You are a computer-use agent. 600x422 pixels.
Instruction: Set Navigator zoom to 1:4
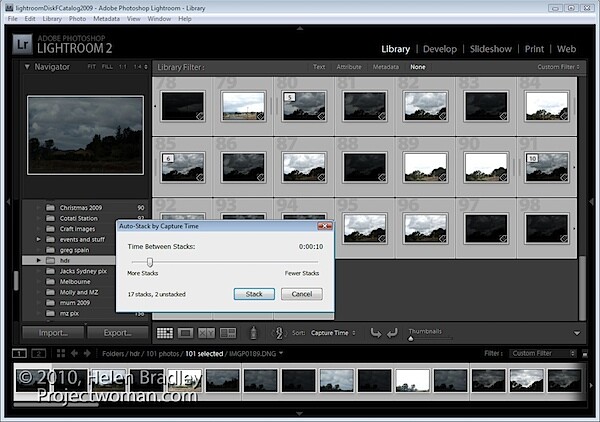(138, 67)
